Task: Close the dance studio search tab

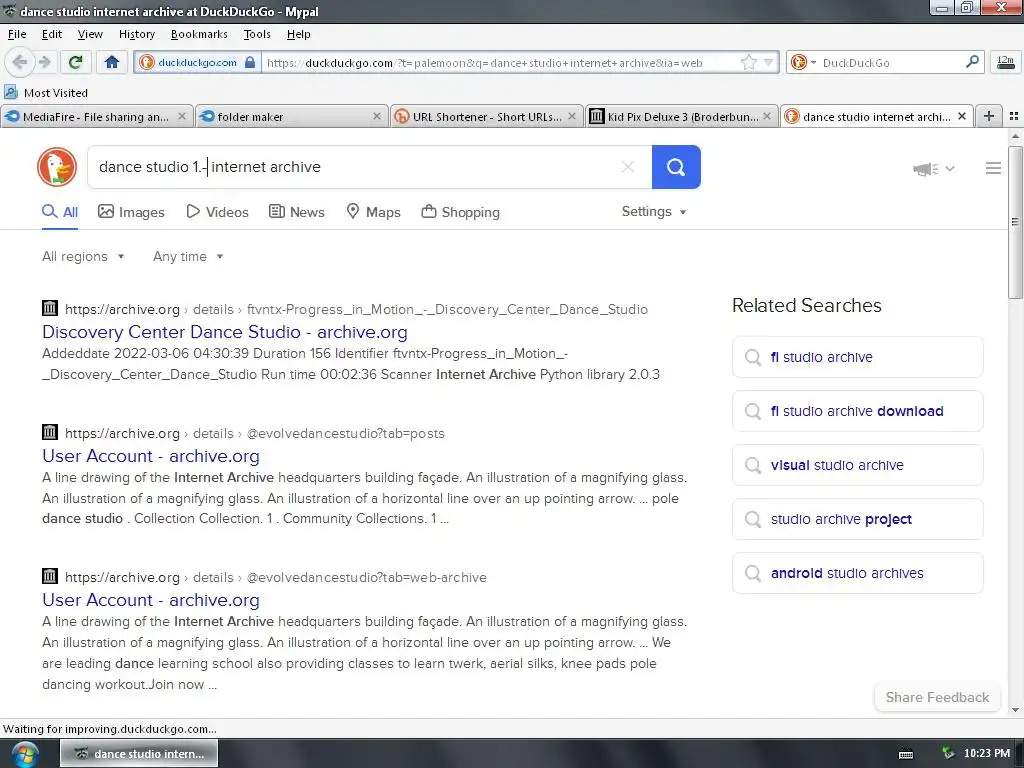Action: click(962, 116)
